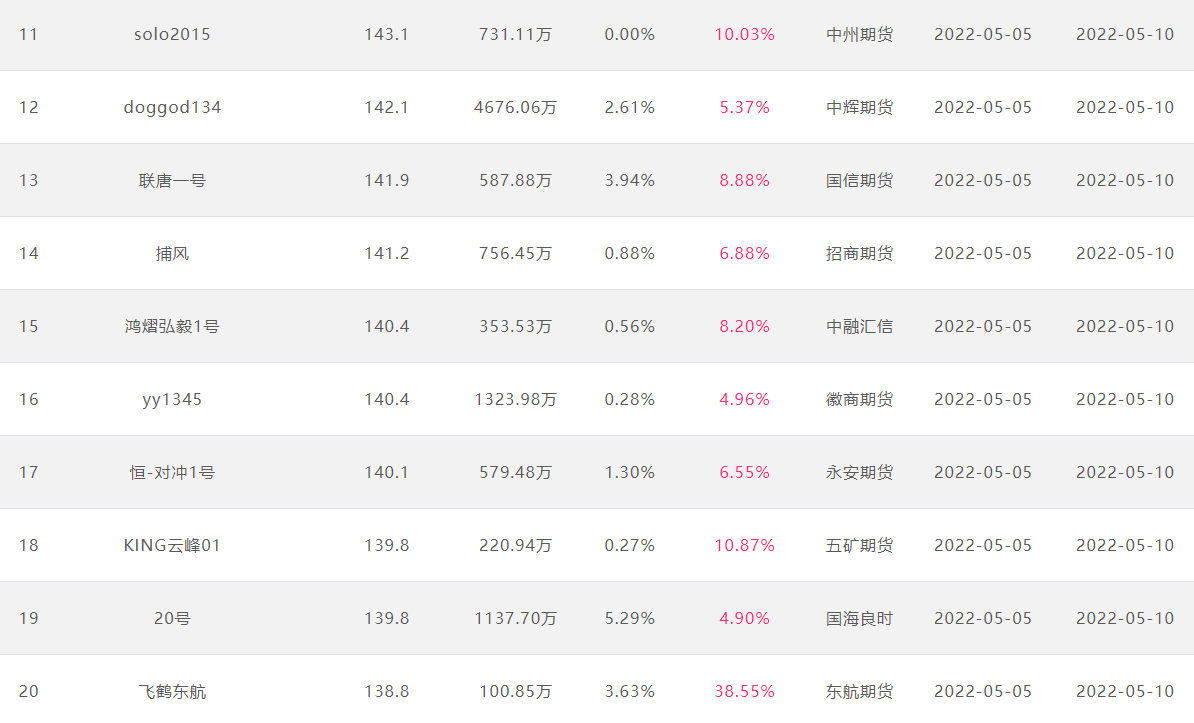The height and width of the screenshot is (723, 1194).
Task: Select the 国海良时 company cell
Action: tap(860, 619)
